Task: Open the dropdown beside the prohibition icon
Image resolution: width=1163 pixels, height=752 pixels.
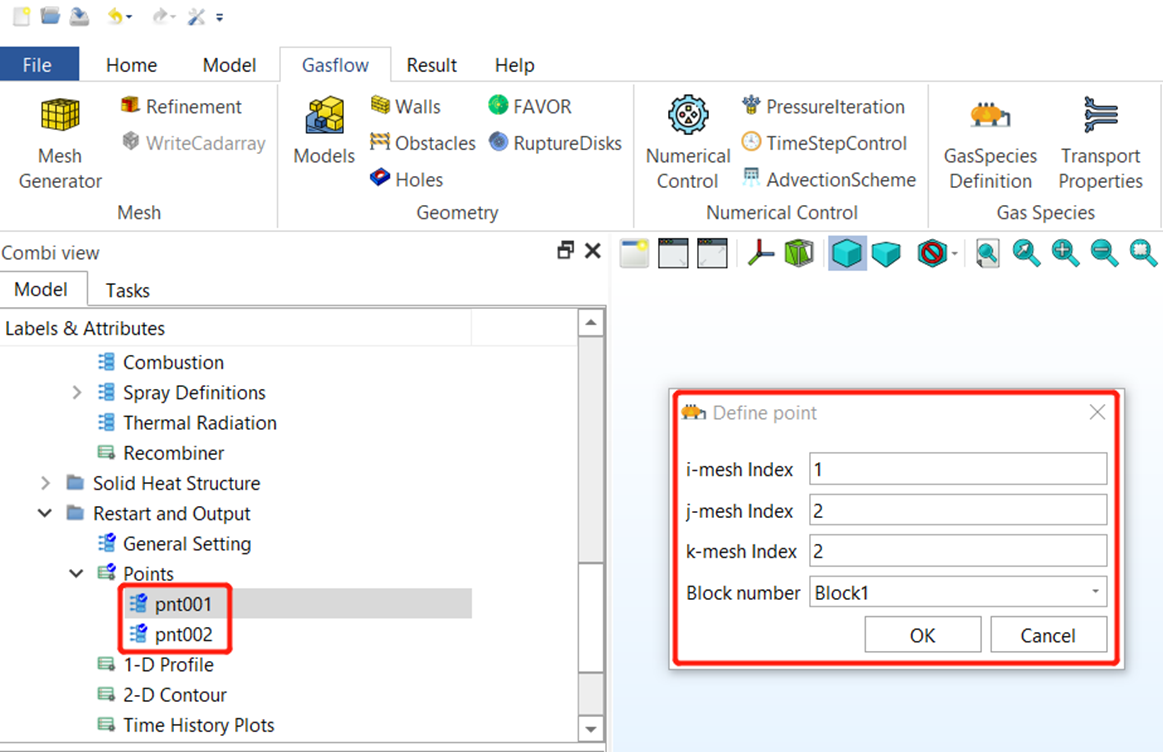Action: click(x=955, y=254)
